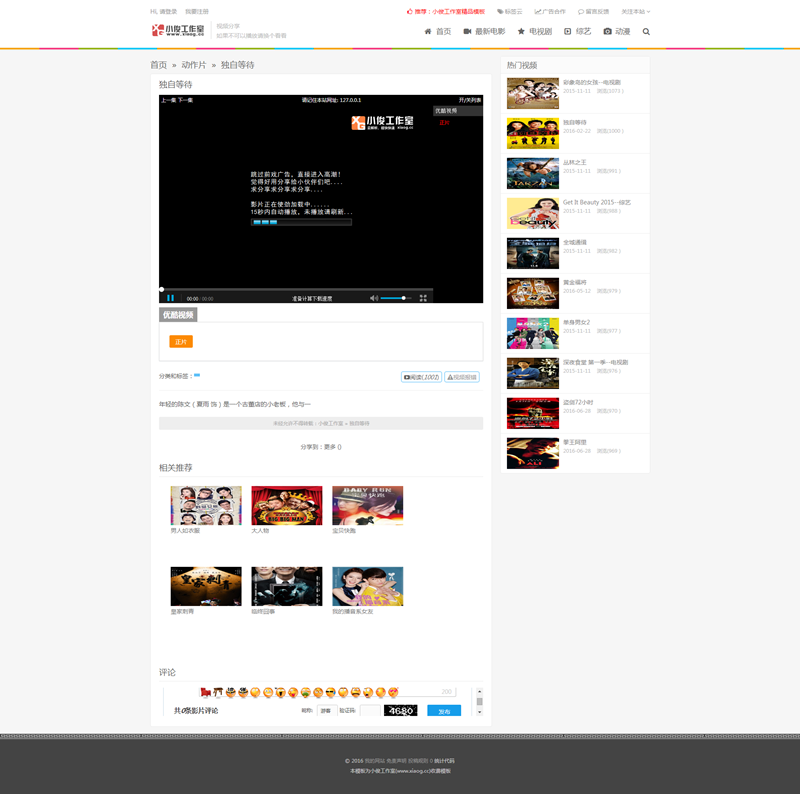Click the comment box scrollbar up arrow

[479, 691]
